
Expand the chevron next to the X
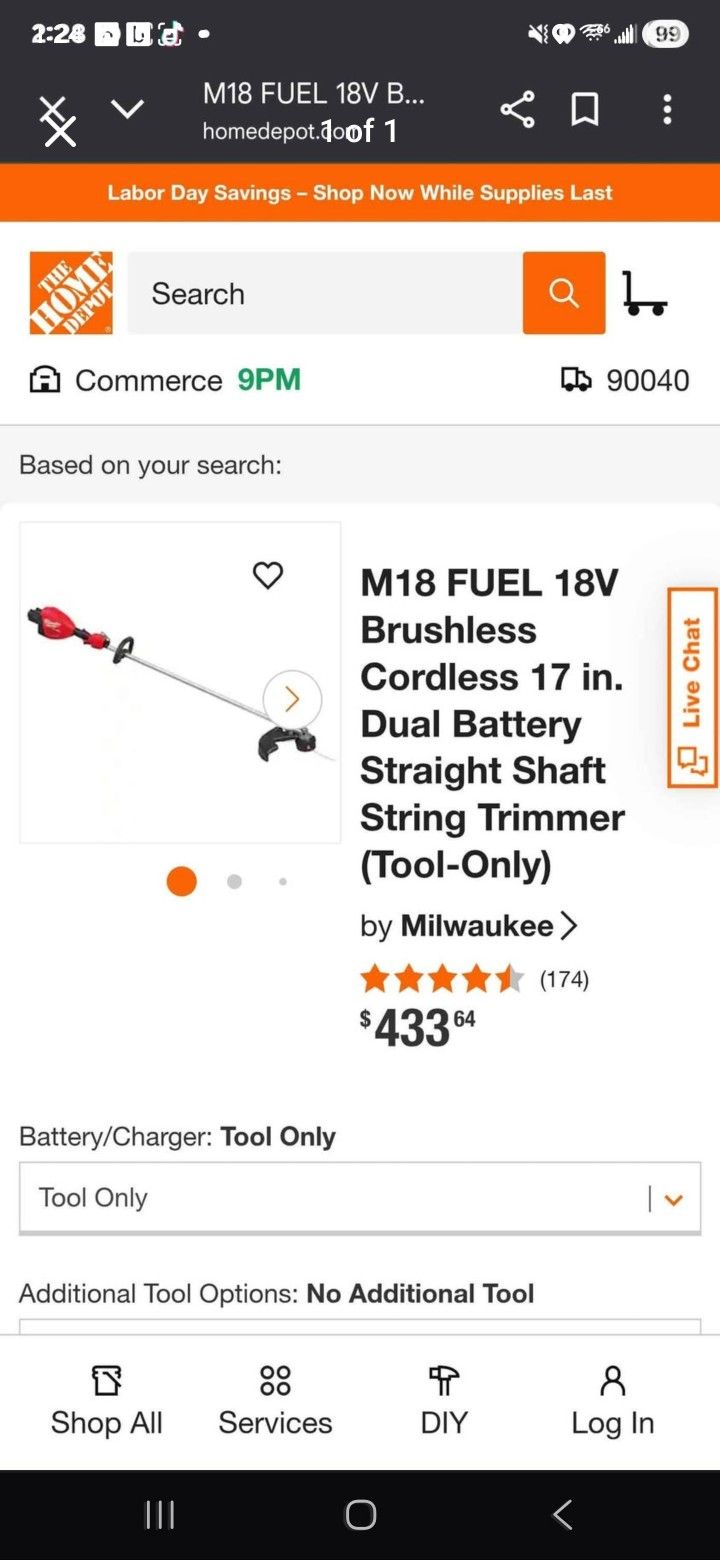pos(128,110)
